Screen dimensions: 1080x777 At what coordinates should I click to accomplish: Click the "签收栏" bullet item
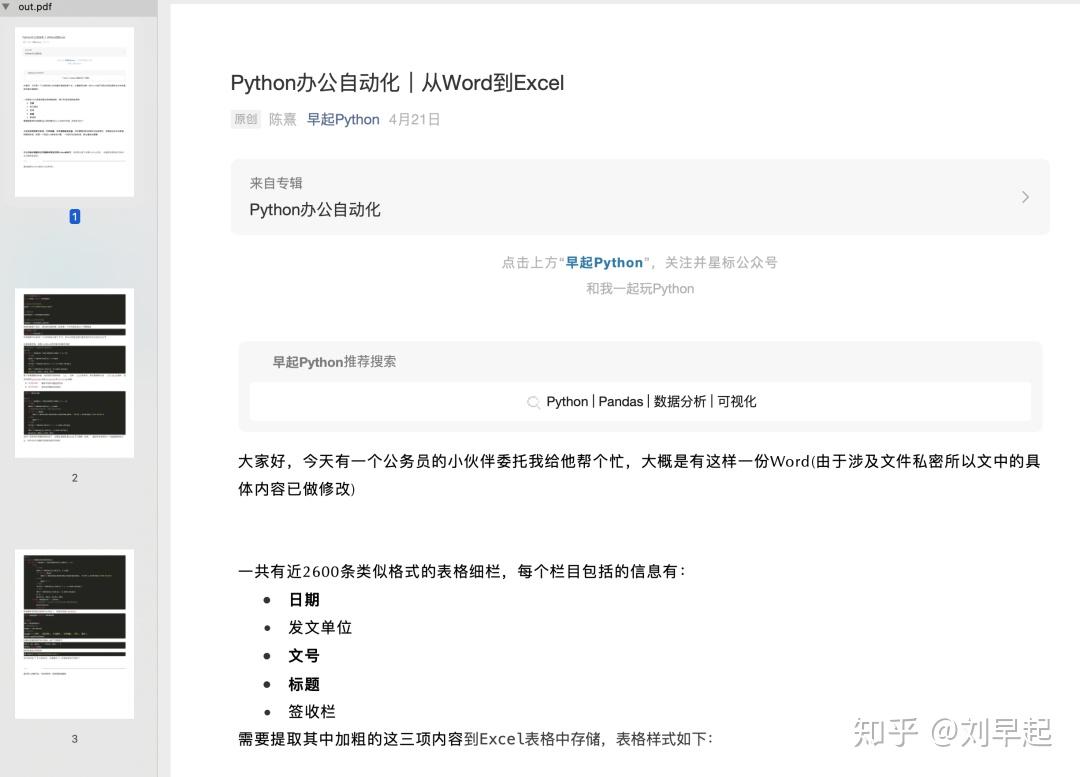click(311, 711)
